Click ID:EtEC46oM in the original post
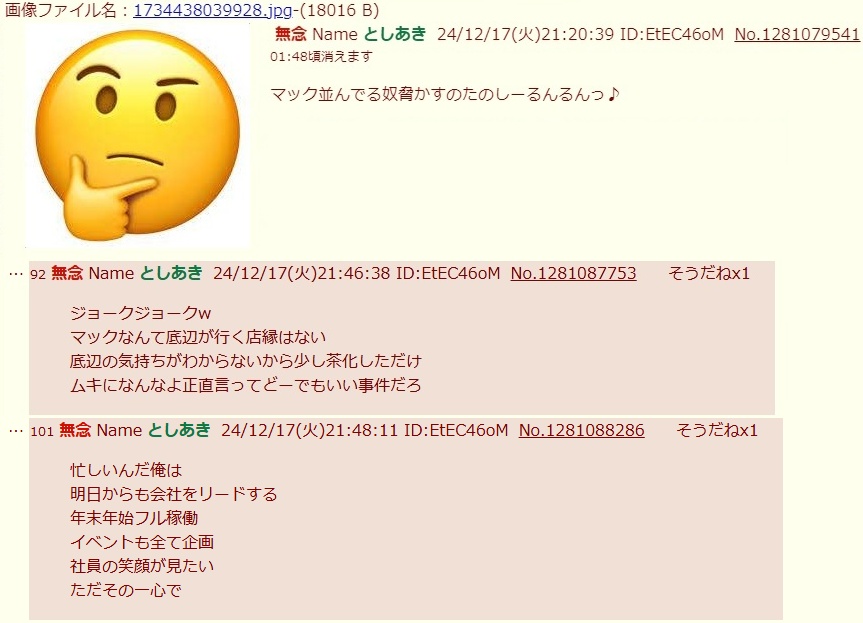The height and width of the screenshot is (623, 863). (x=672, y=34)
